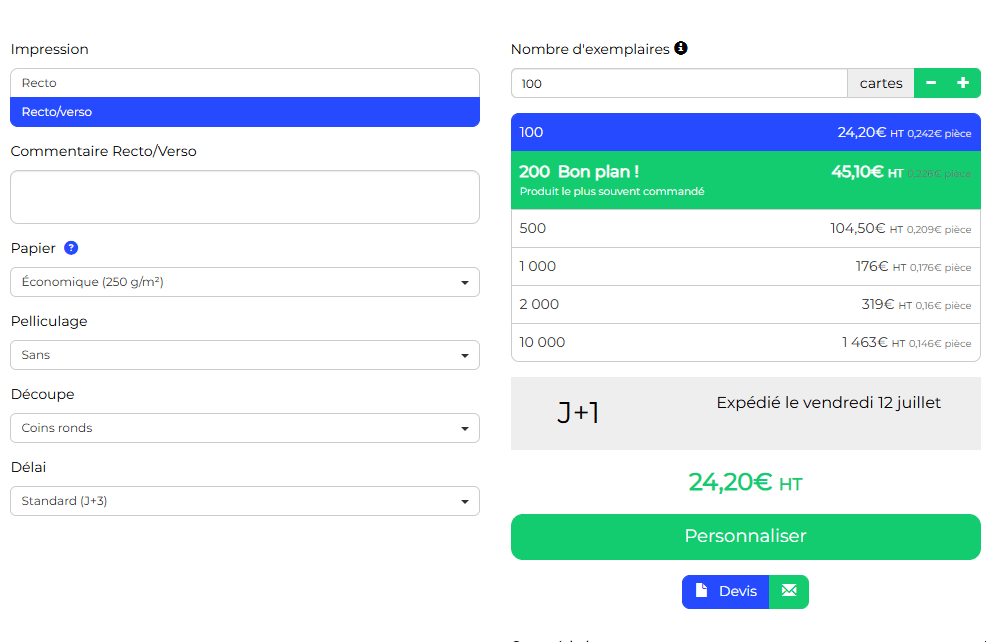This screenshot has height=642, width=986.
Task: Click the Personnaliser button
Action: point(745,536)
